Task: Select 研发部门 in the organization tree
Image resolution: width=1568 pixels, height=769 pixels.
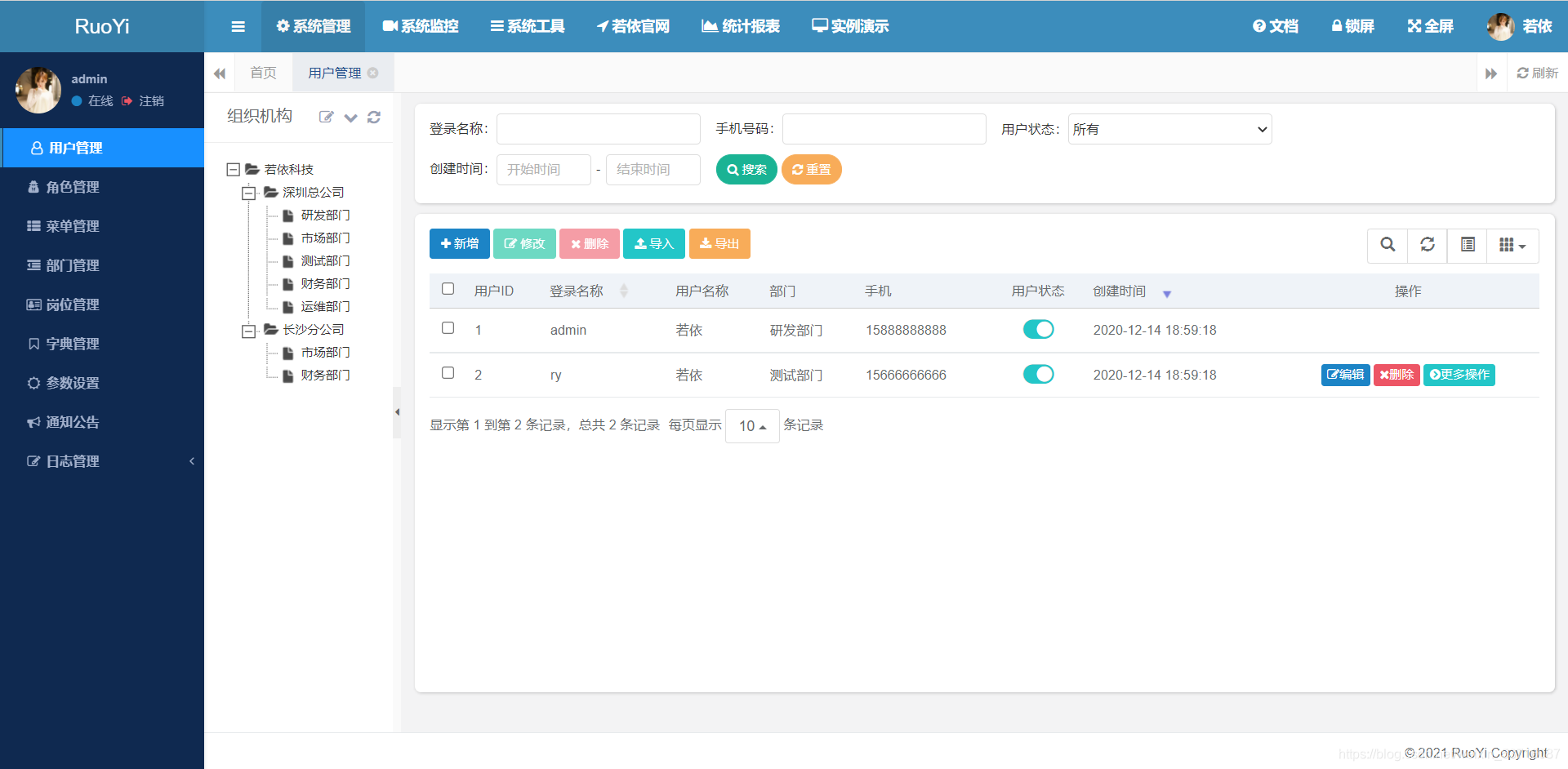Action: point(325,216)
